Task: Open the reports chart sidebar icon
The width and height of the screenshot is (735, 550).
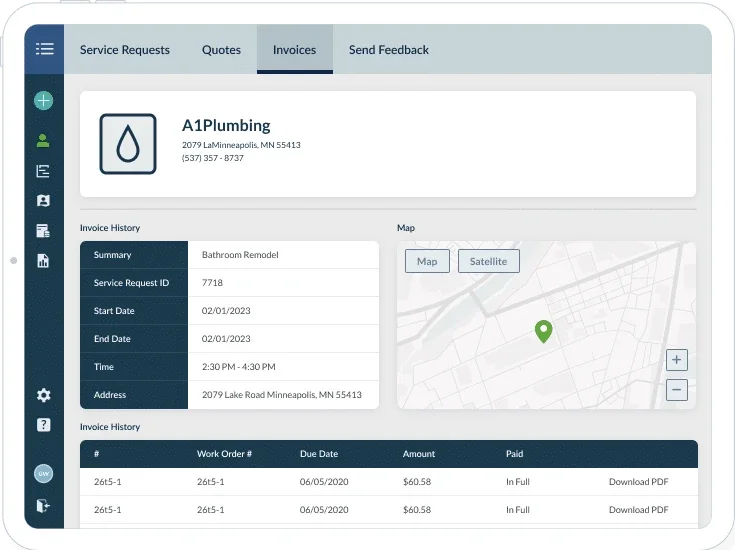Action: tap(43, 261)
